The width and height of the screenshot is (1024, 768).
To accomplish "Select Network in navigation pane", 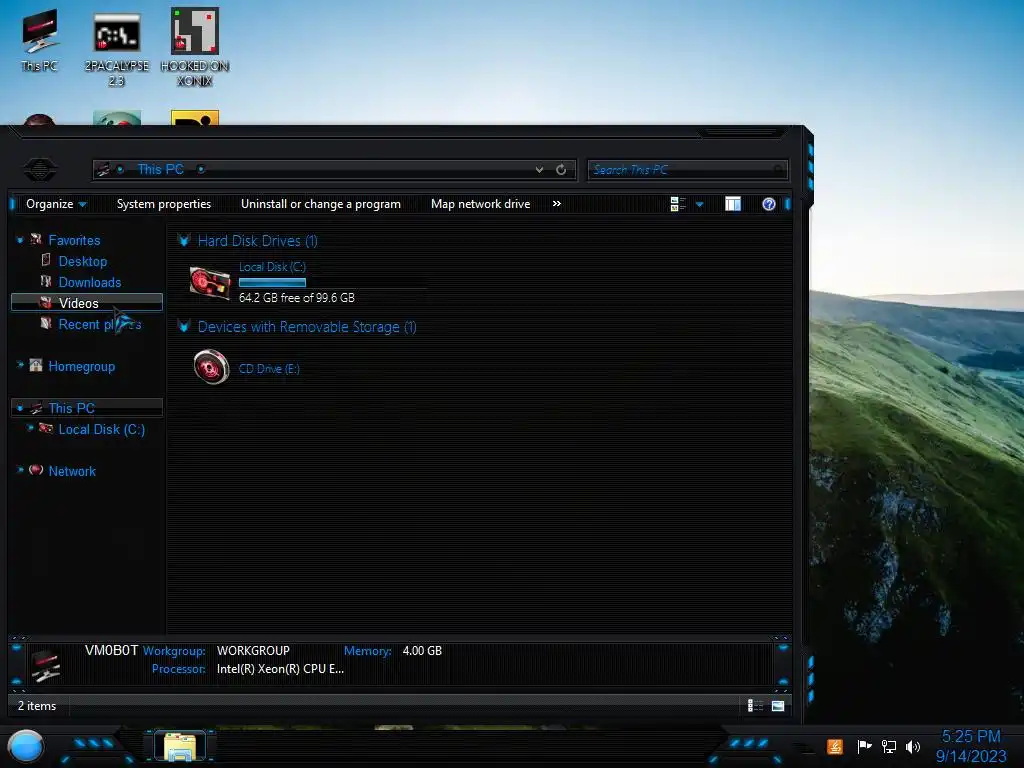I will point(72,471).
